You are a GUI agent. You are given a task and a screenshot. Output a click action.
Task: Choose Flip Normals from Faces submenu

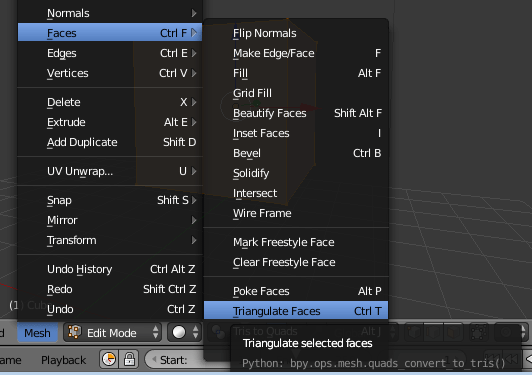[x=296, y=33]
